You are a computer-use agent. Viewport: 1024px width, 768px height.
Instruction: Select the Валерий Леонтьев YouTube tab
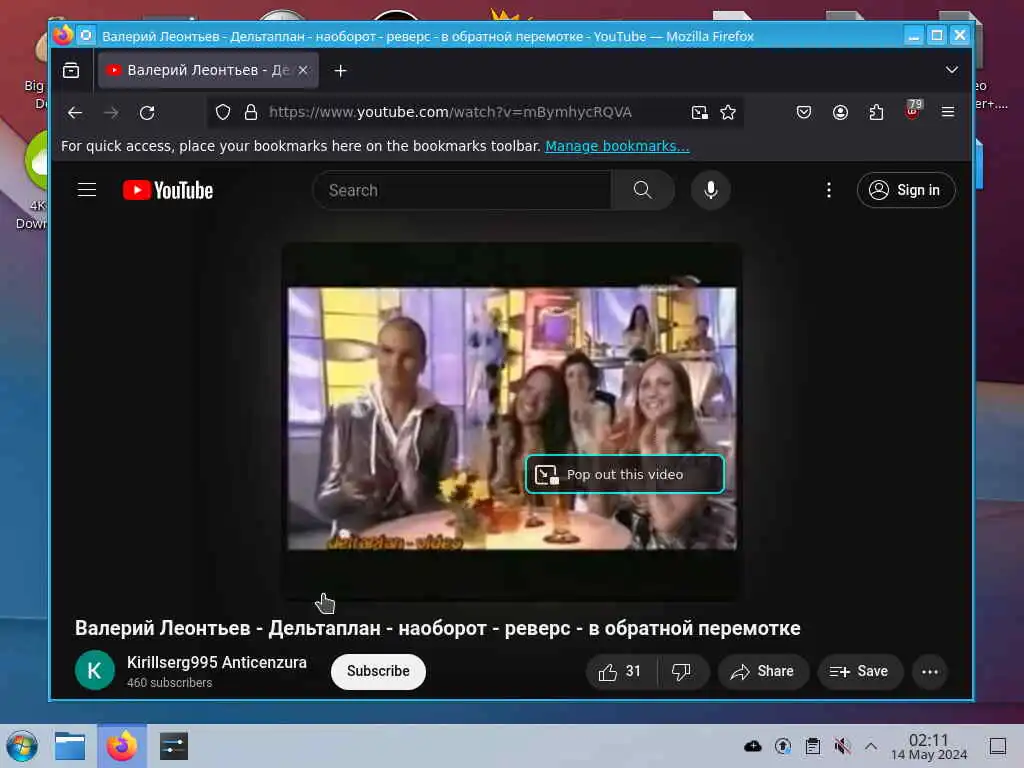(x=208, y=70)
